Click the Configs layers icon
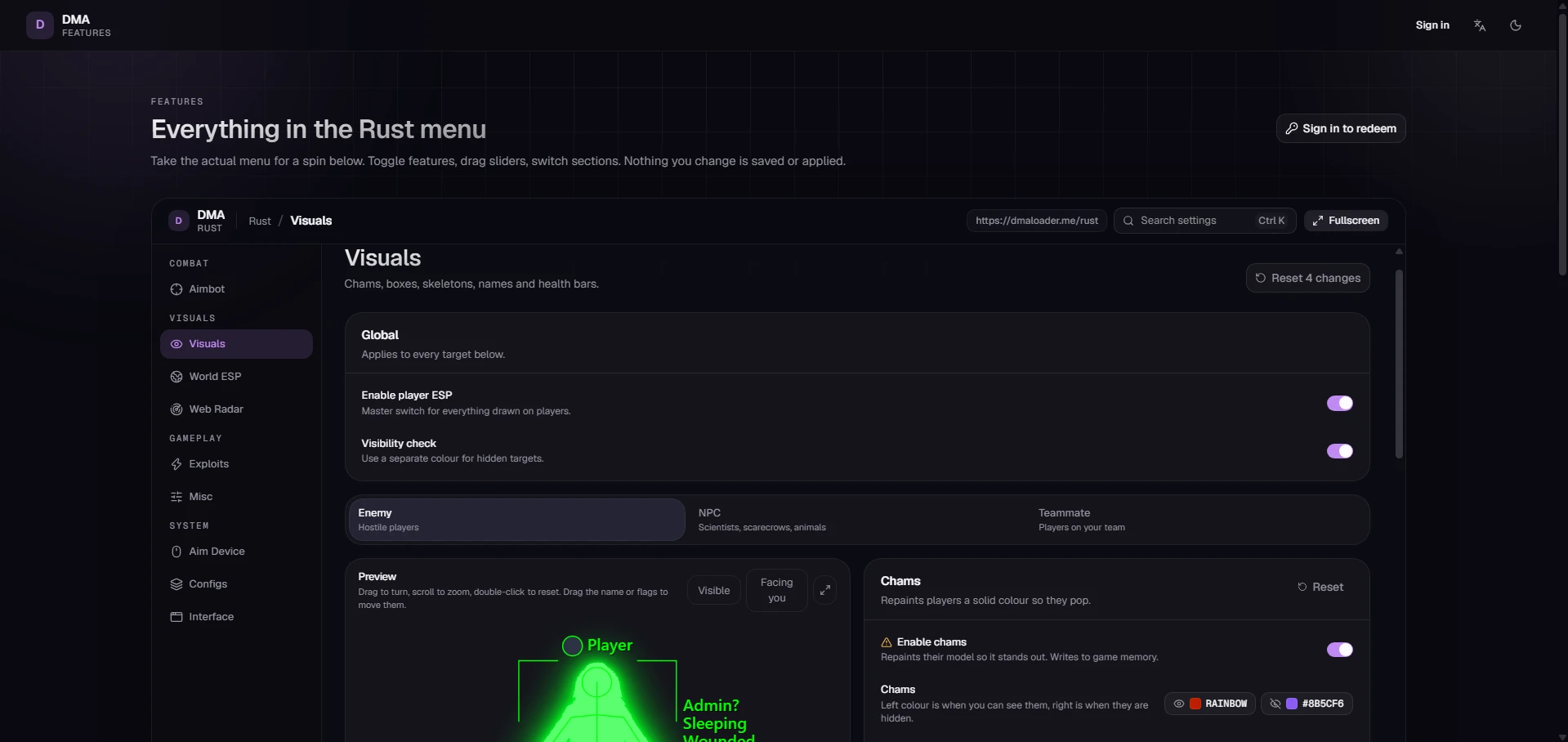 tap(176, 584)
